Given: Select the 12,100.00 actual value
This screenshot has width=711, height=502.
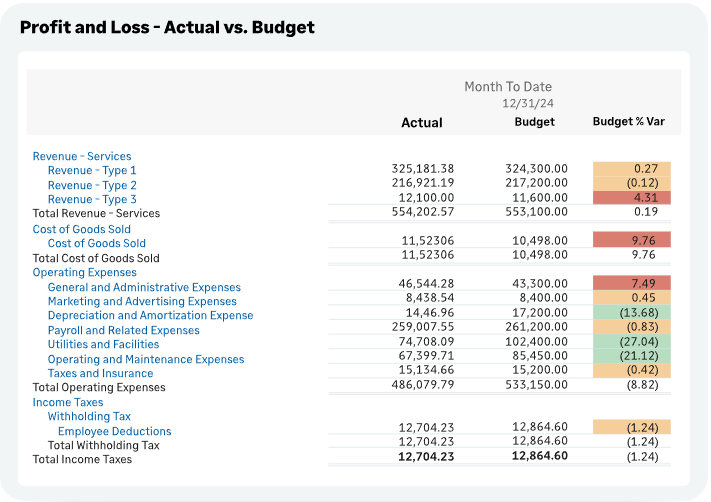Looking at the screenshot, I should click(426, 198).
